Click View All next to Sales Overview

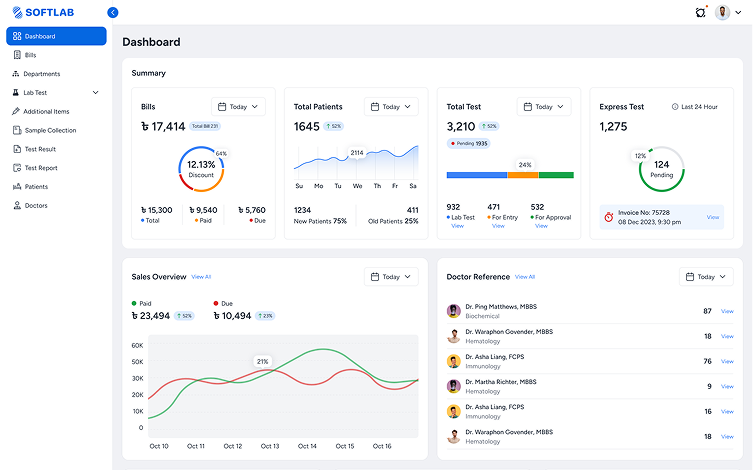point(201,277)
